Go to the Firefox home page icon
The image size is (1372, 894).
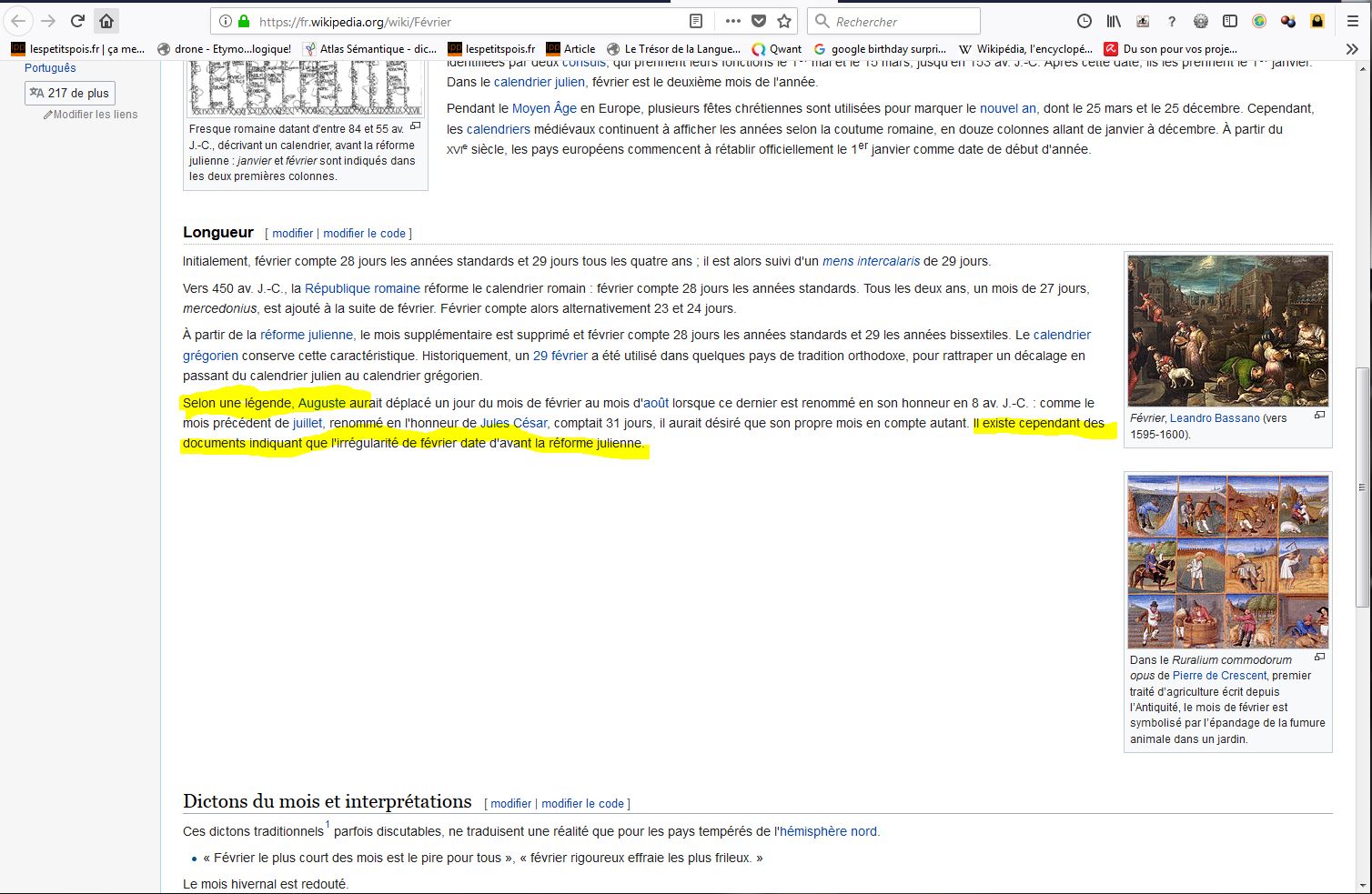point(106,21)
